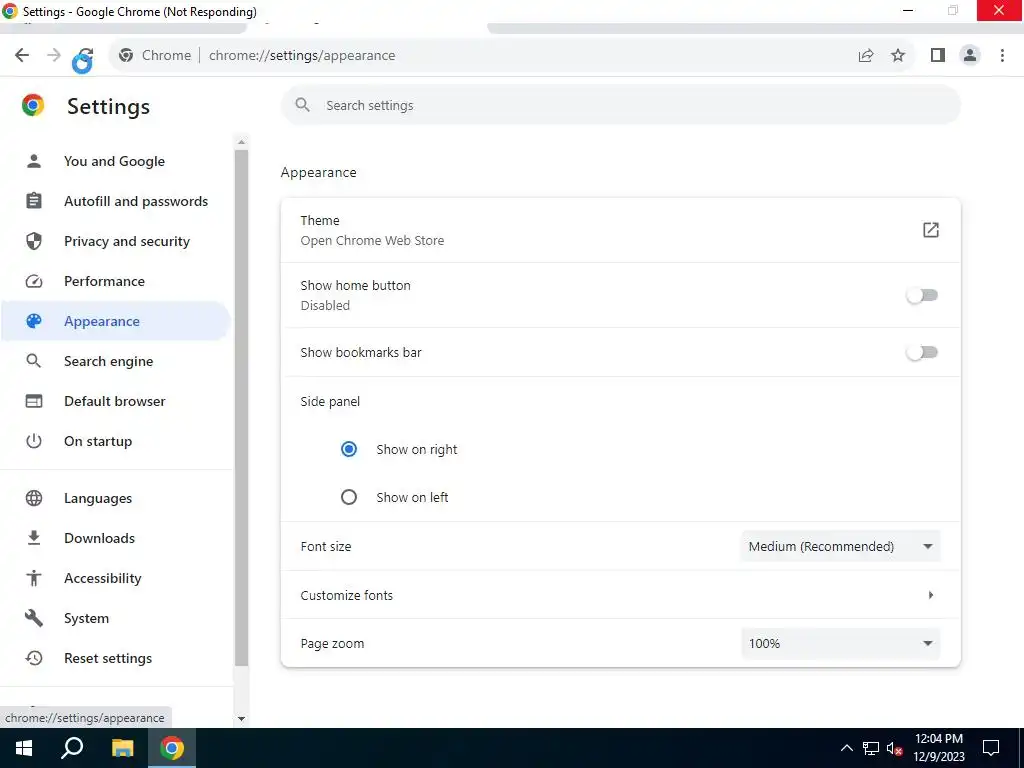Click the accessibility figure icon

(x=34, y=578)
